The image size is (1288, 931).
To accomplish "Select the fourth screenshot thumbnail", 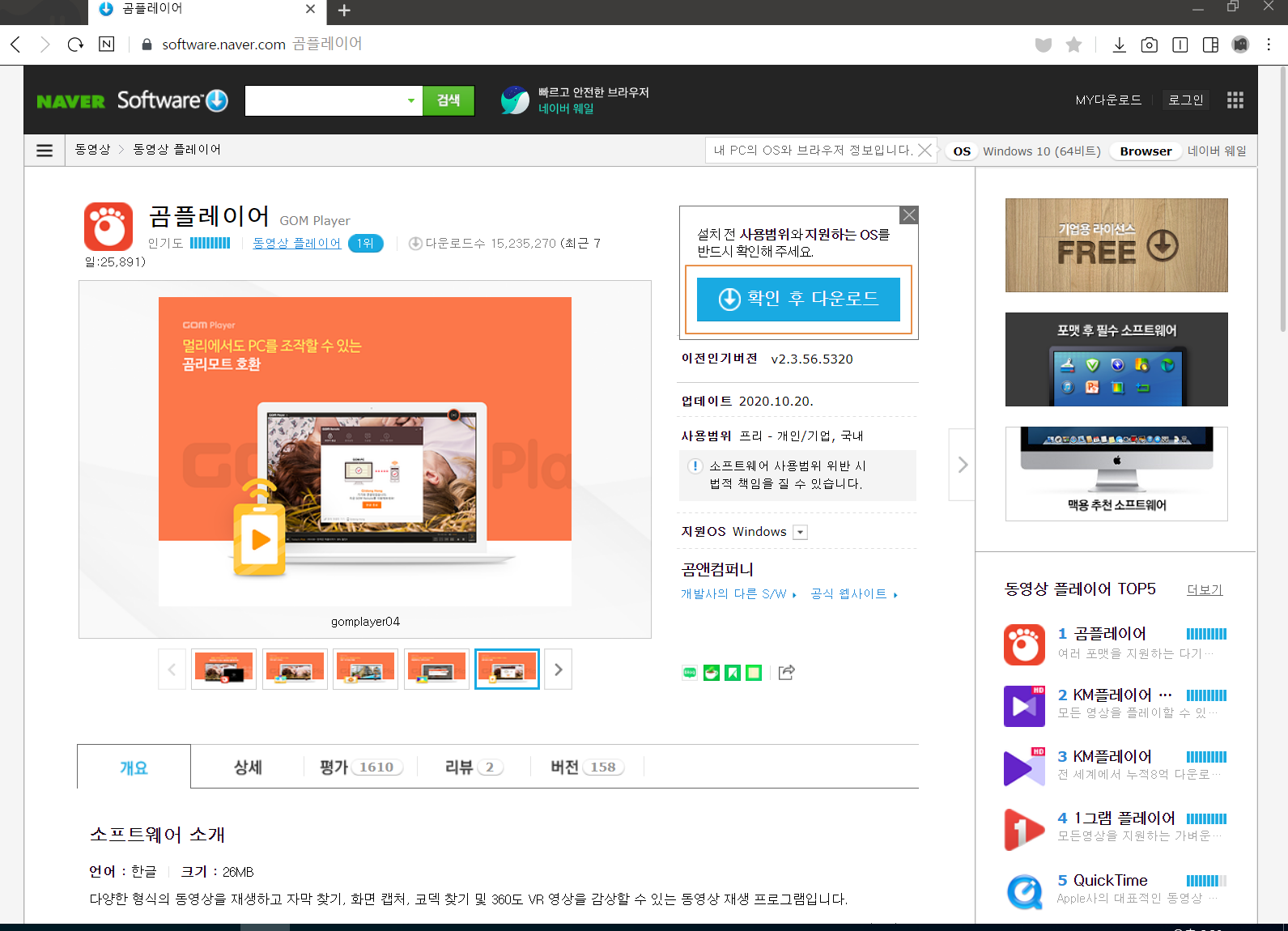I will [x=436, y=669].
